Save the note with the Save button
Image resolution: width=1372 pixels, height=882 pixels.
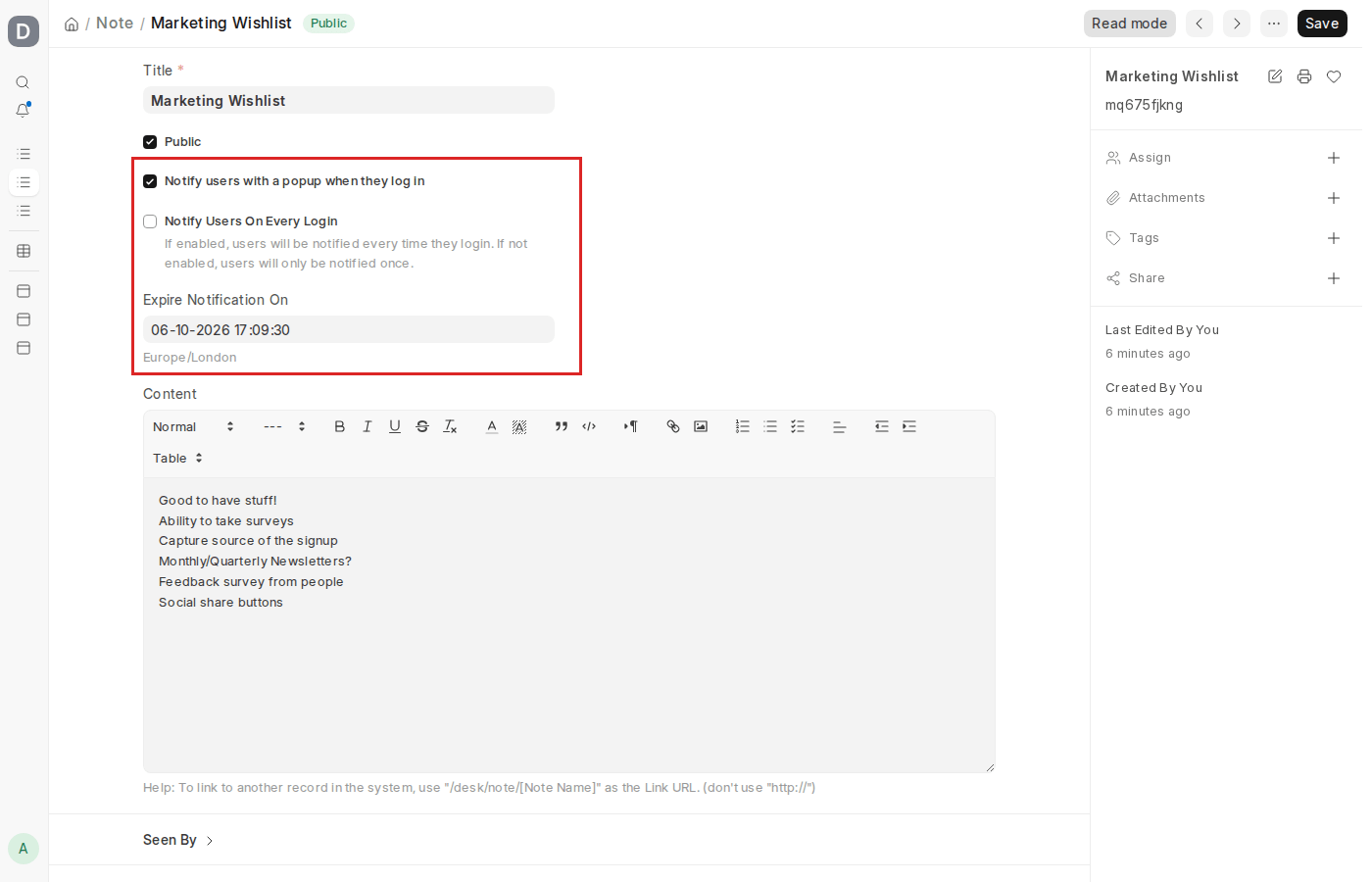1322,24
